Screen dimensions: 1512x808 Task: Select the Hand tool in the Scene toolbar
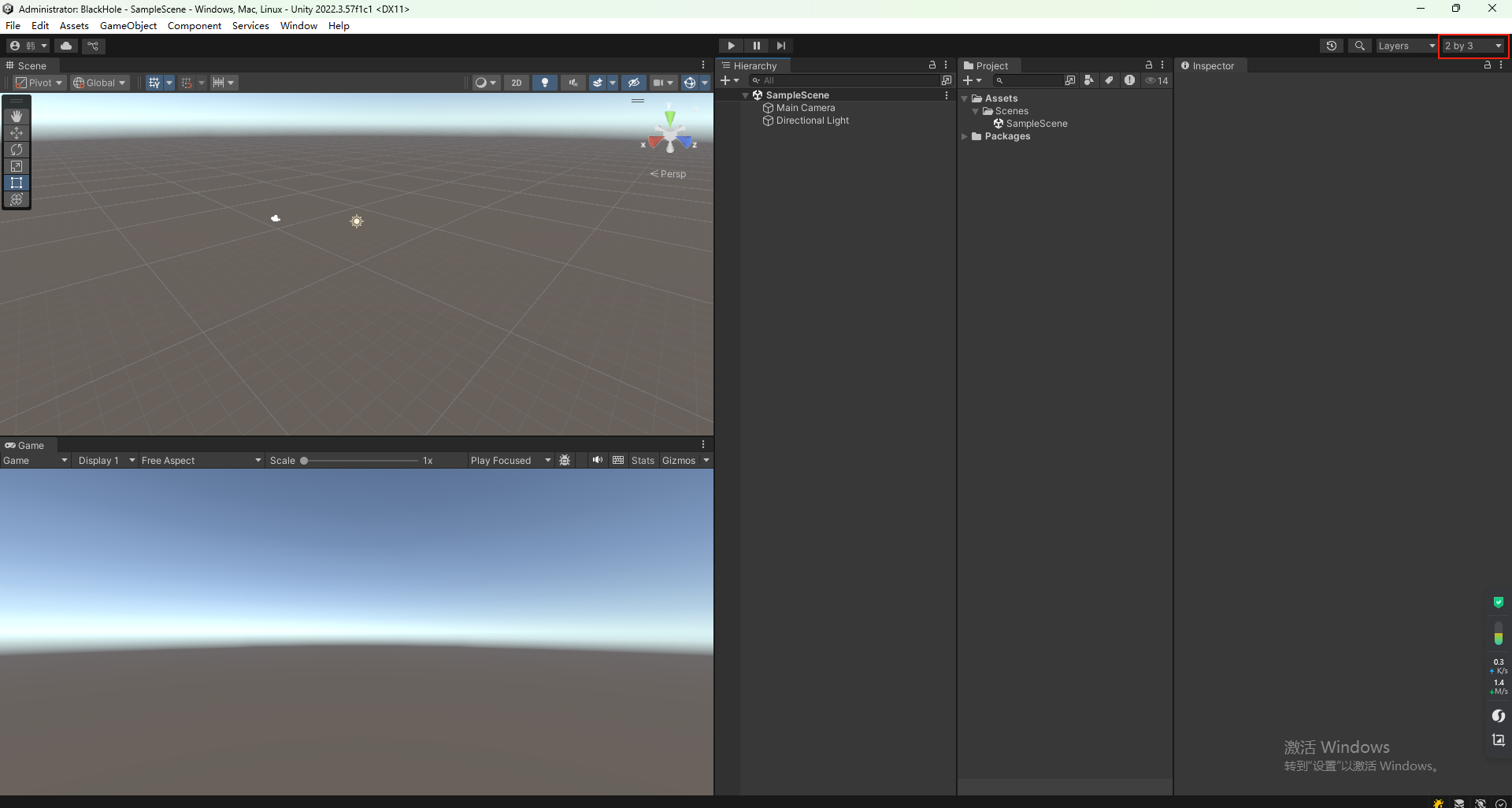coord(17,116)
